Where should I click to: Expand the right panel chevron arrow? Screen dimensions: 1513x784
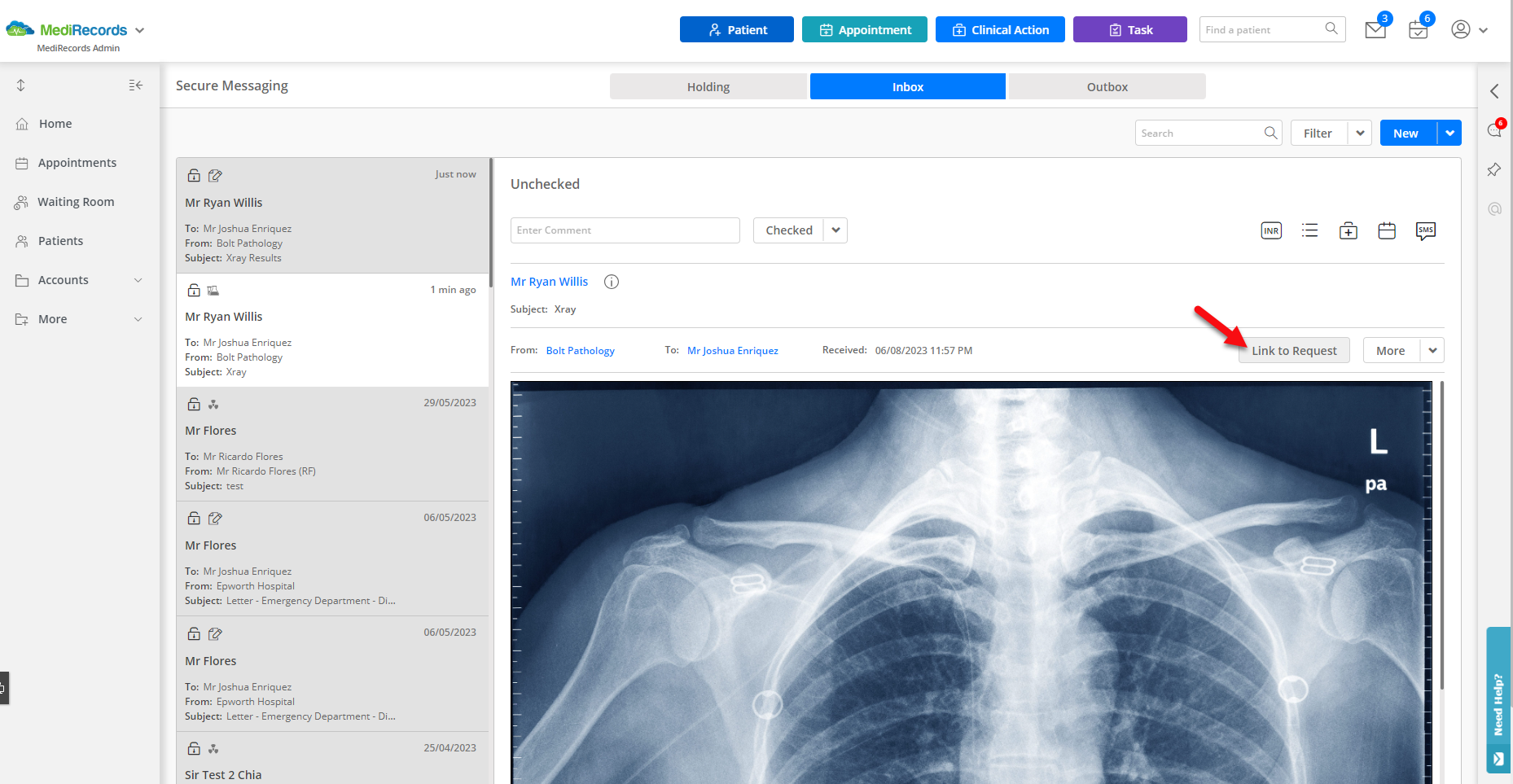tap(1494, 91)
